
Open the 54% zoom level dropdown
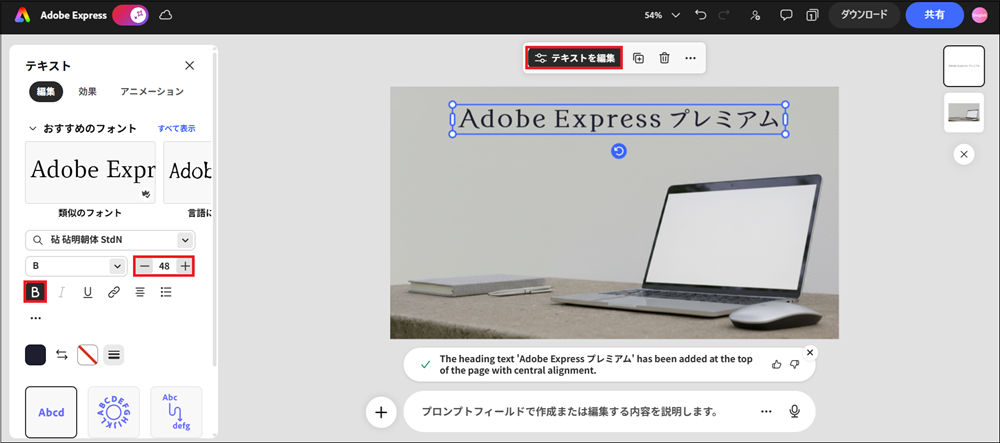(x=663, y=15)
